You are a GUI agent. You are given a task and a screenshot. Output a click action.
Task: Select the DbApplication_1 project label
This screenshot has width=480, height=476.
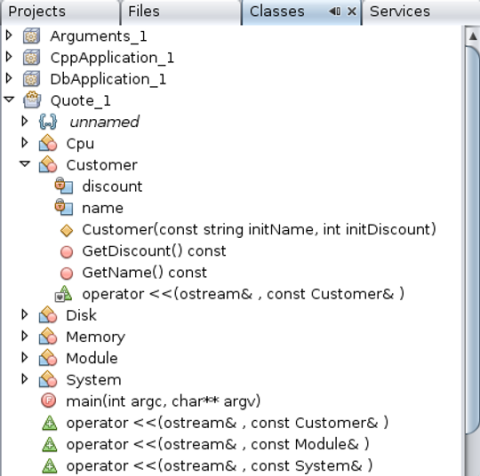(x=108, y=79)
